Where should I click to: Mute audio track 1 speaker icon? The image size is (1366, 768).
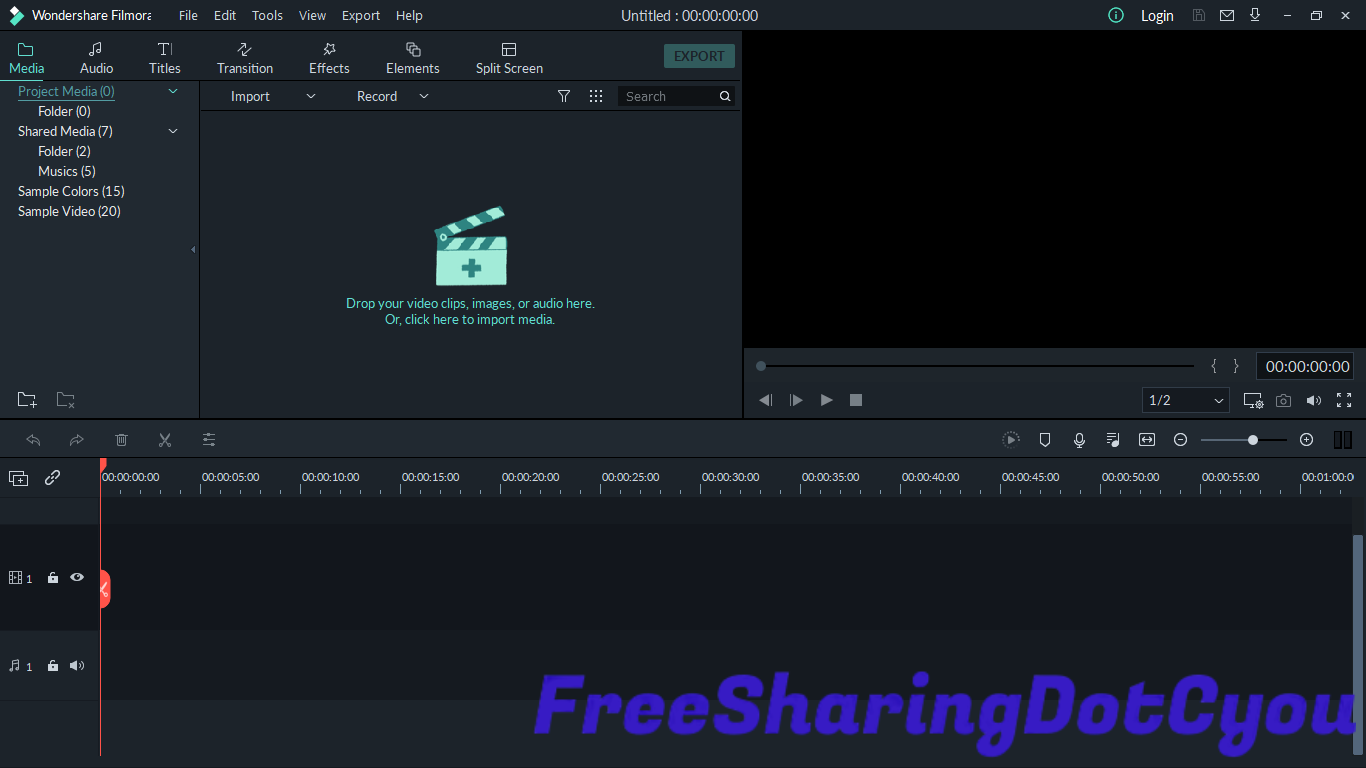(77, 666)
